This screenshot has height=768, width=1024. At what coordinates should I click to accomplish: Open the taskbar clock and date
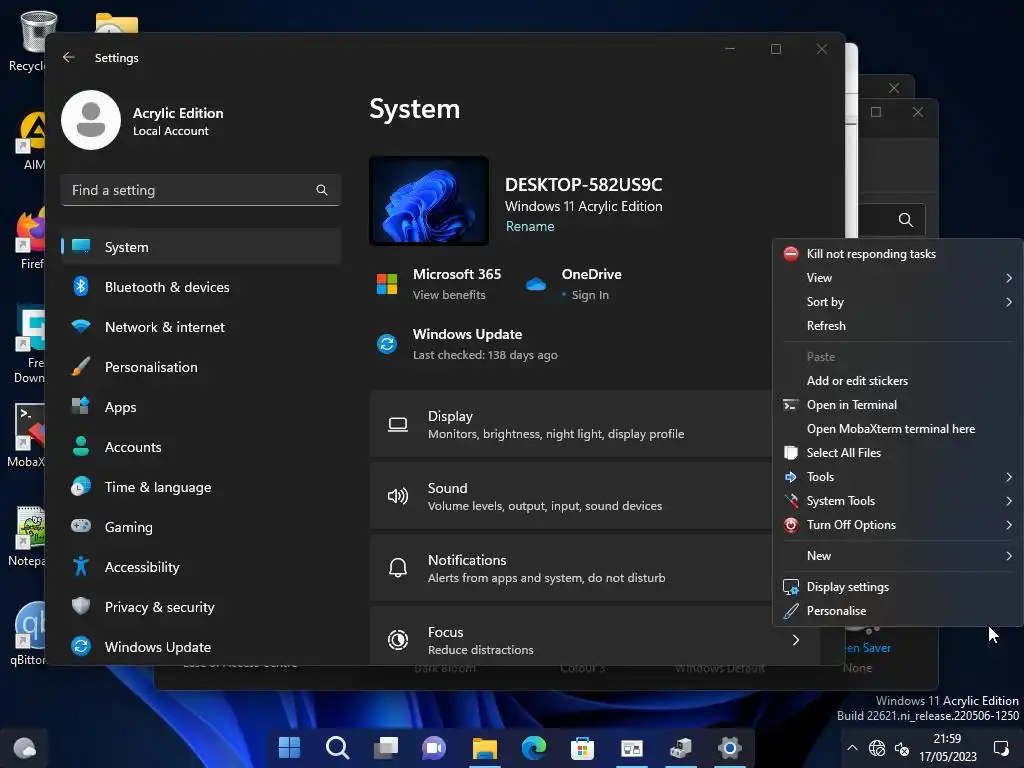[x=948, y=748]
